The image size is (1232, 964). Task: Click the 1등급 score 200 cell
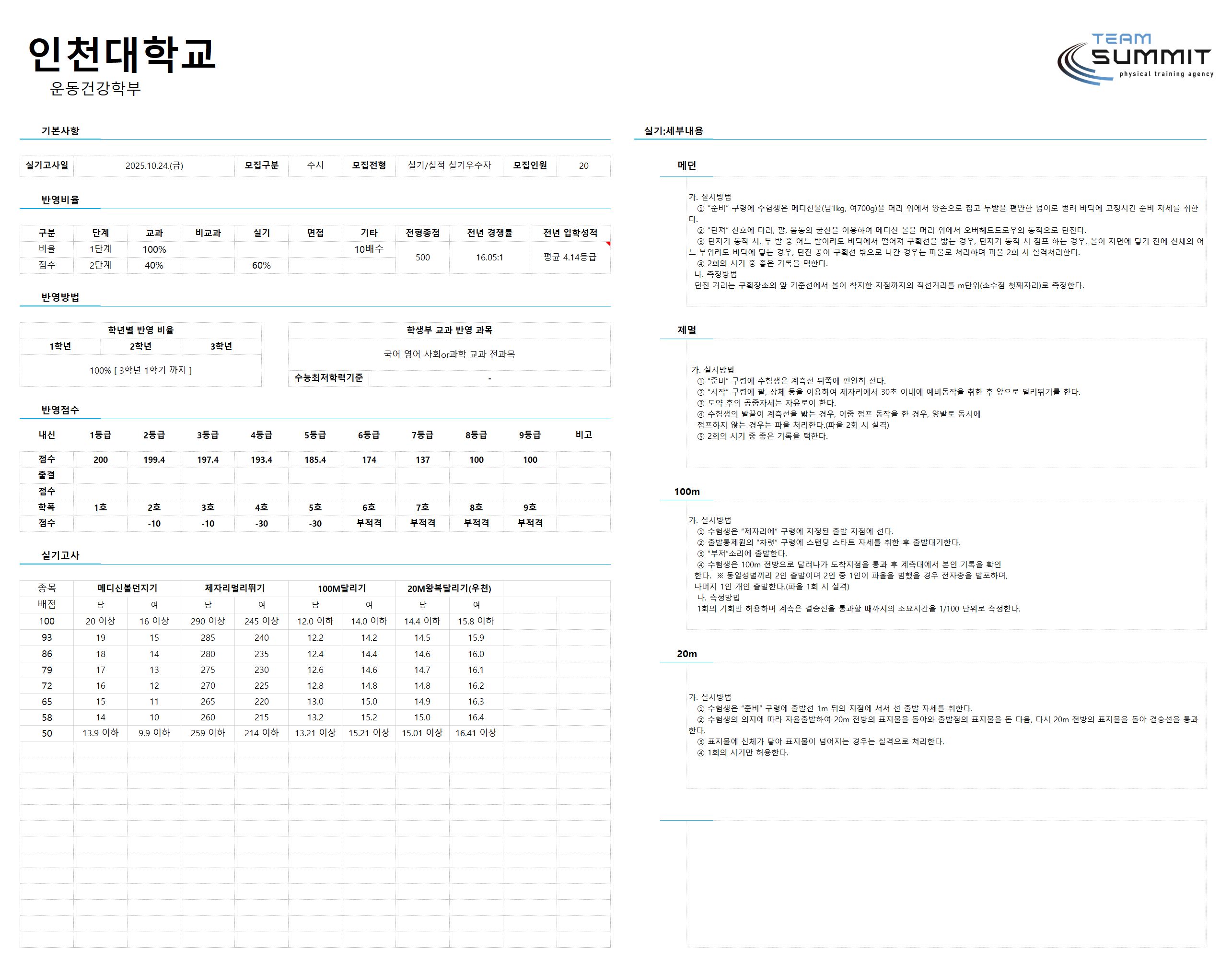tap(100, 459)
